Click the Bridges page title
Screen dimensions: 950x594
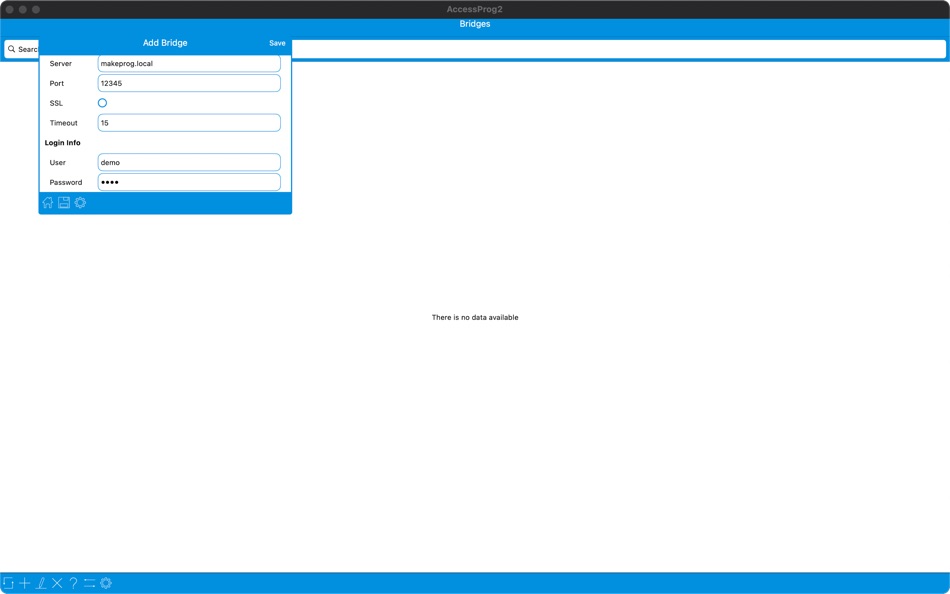475,24
